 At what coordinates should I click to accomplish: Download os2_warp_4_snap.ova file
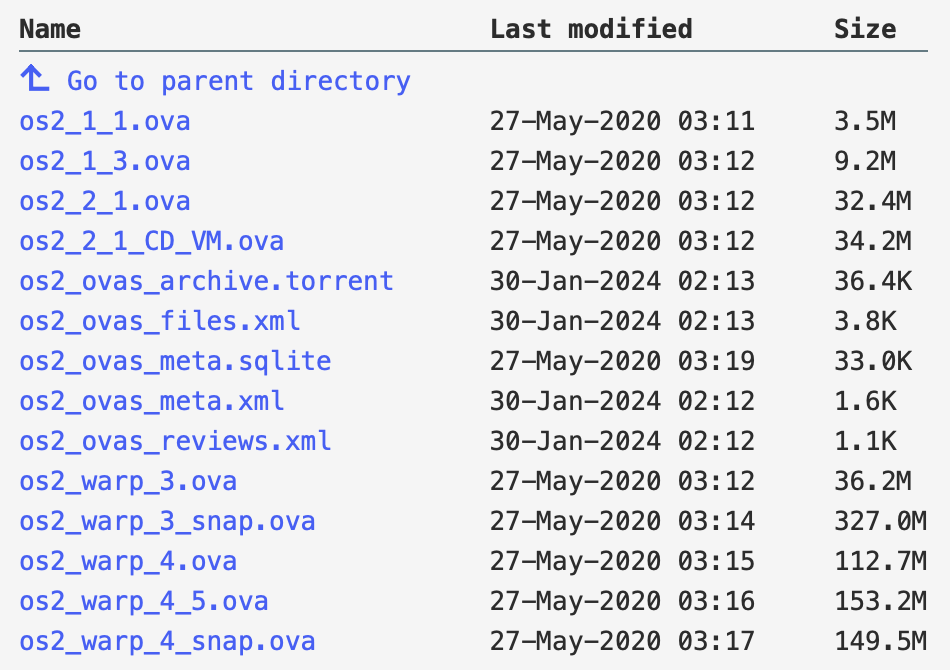(167, 642)
